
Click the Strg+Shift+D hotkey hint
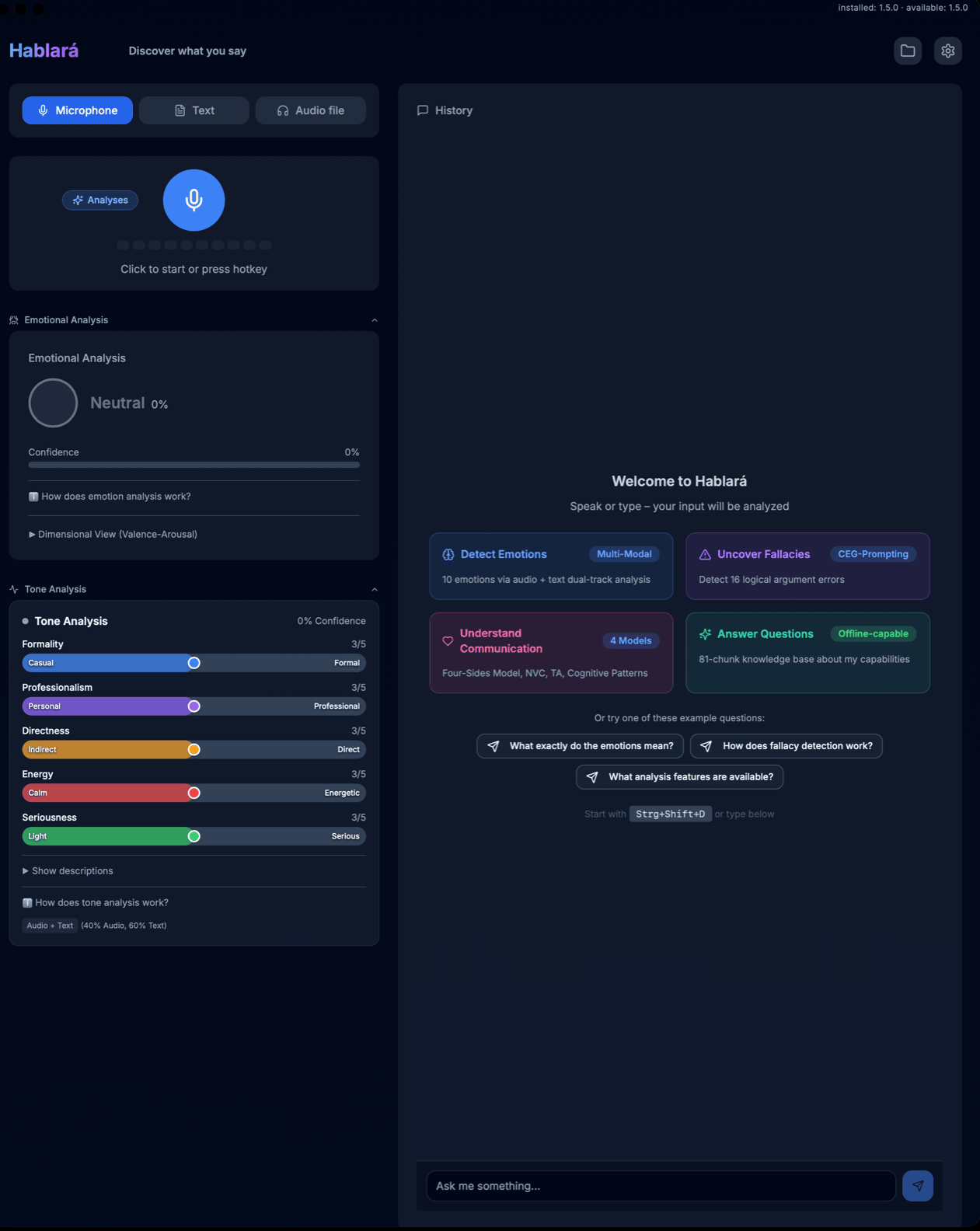[670, 814]
